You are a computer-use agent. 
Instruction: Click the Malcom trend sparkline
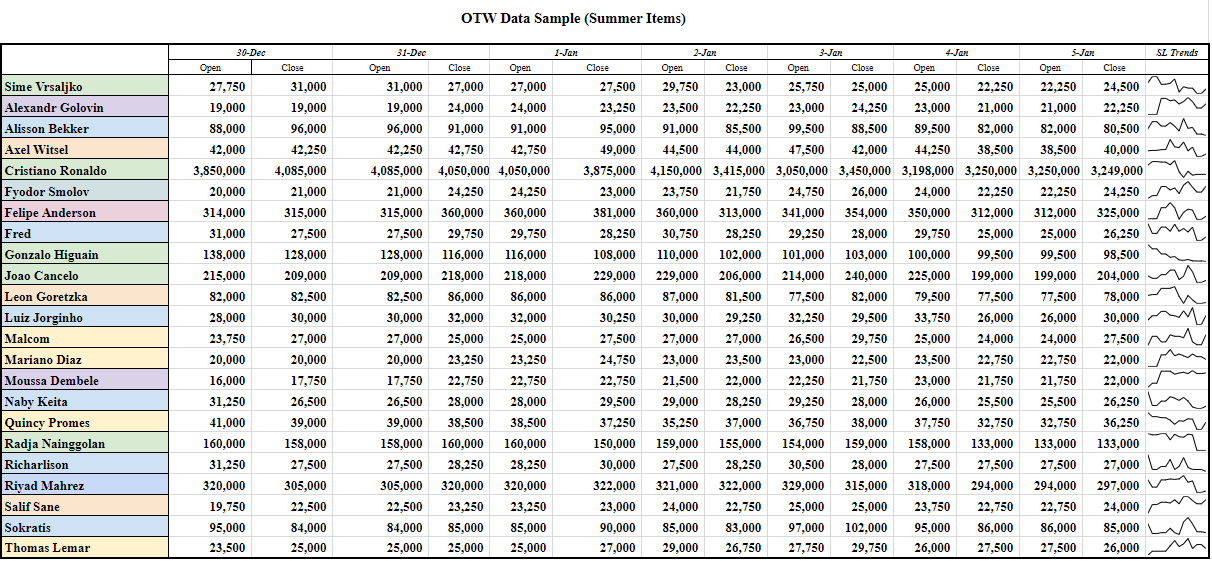coord(1177,339)
